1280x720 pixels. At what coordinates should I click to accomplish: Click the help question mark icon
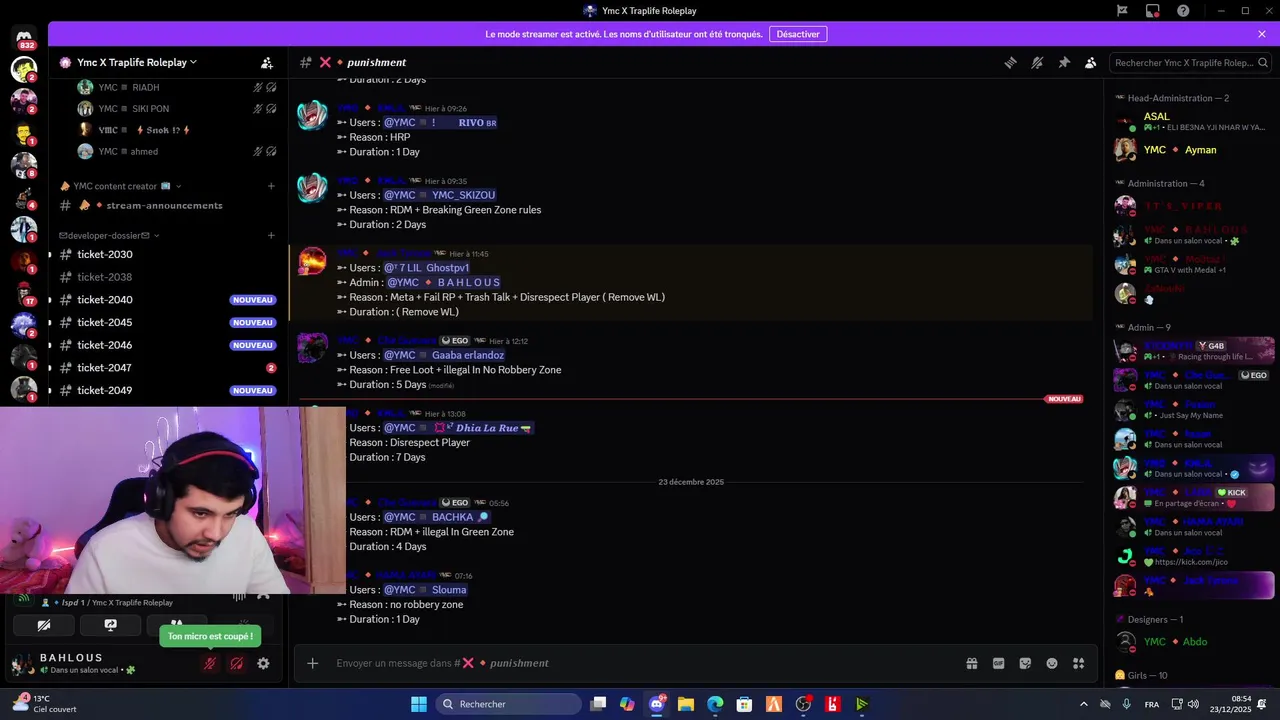[x=1183, y=11]
